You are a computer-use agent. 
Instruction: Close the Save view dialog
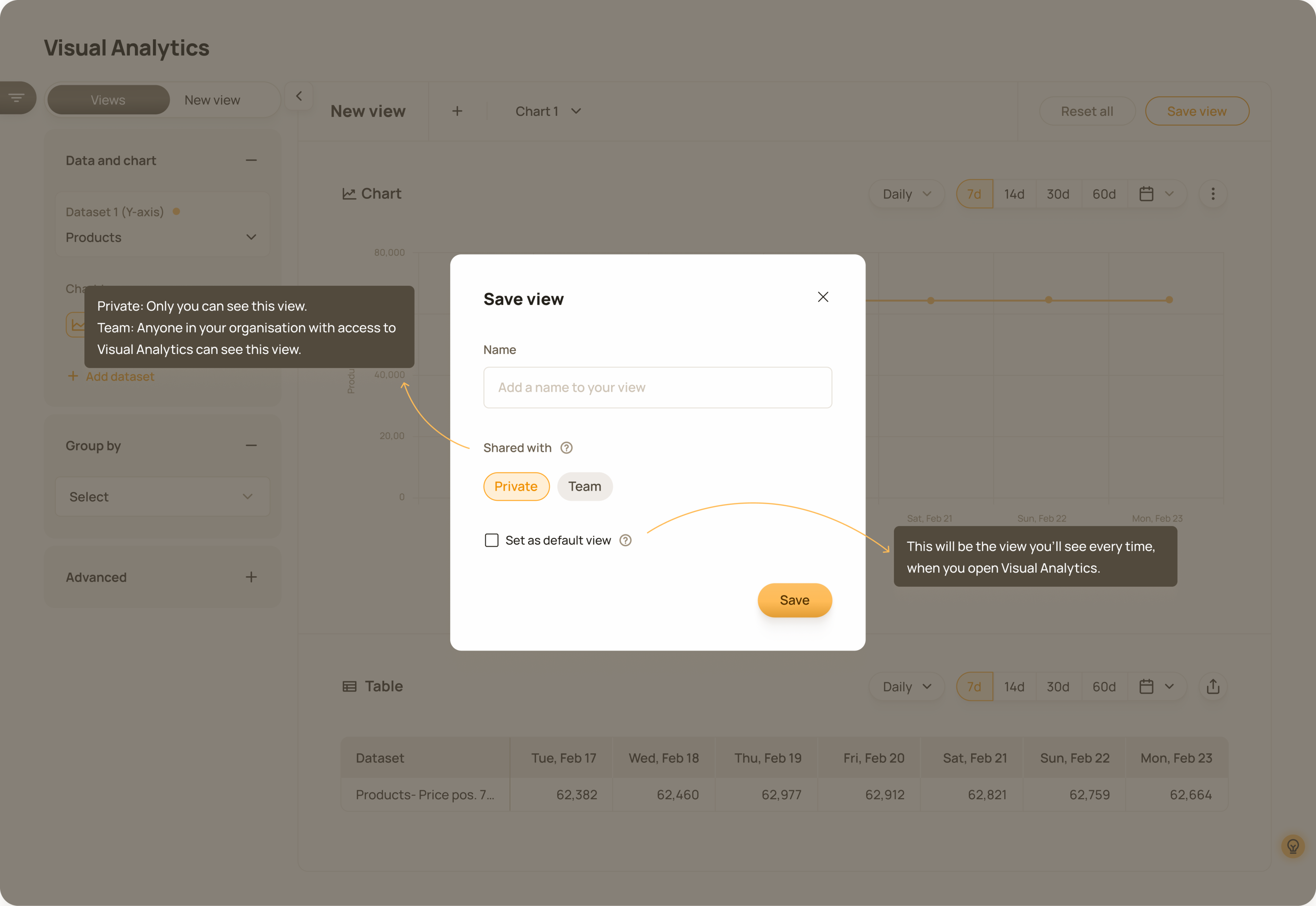(823, 297)
